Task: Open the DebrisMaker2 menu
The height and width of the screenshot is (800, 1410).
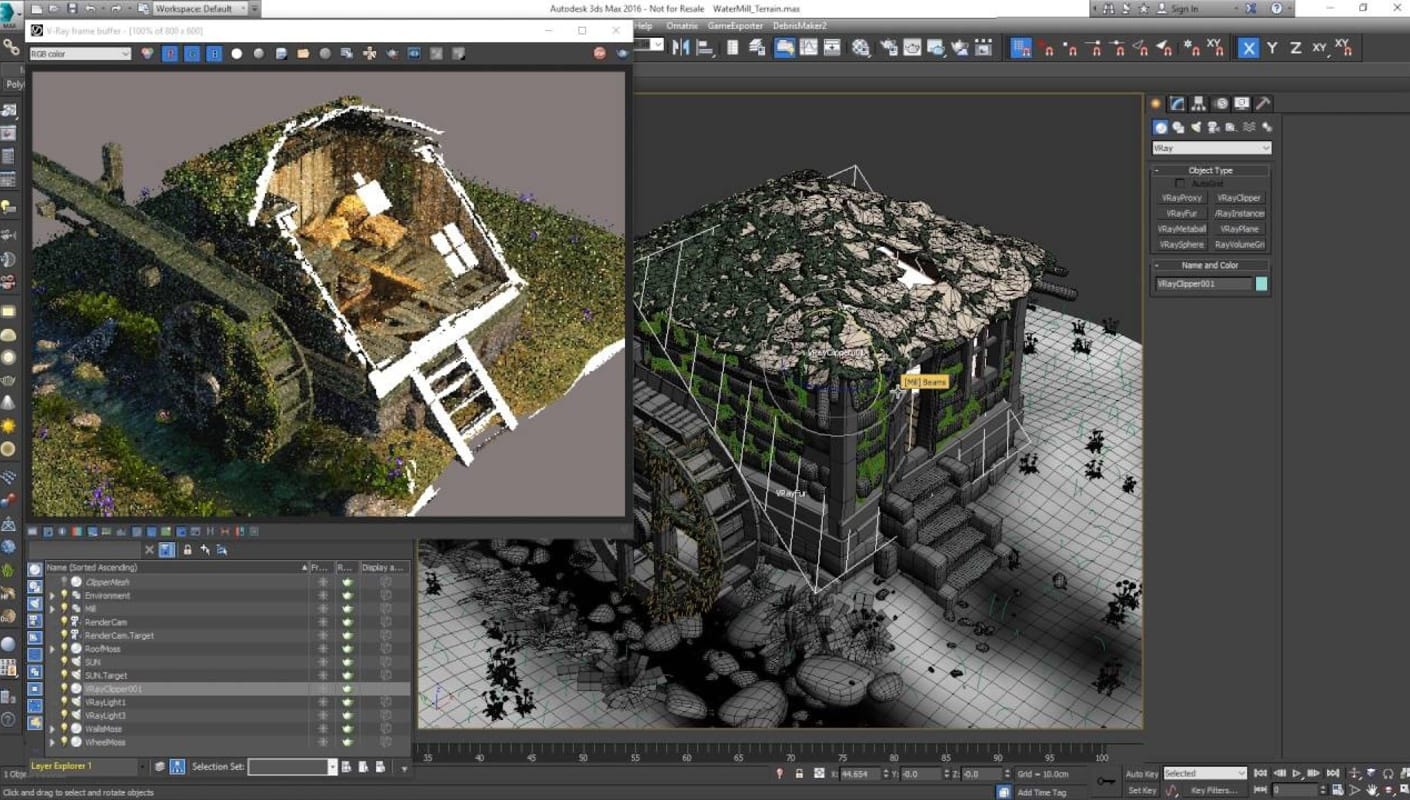Action: pos(799,26)
